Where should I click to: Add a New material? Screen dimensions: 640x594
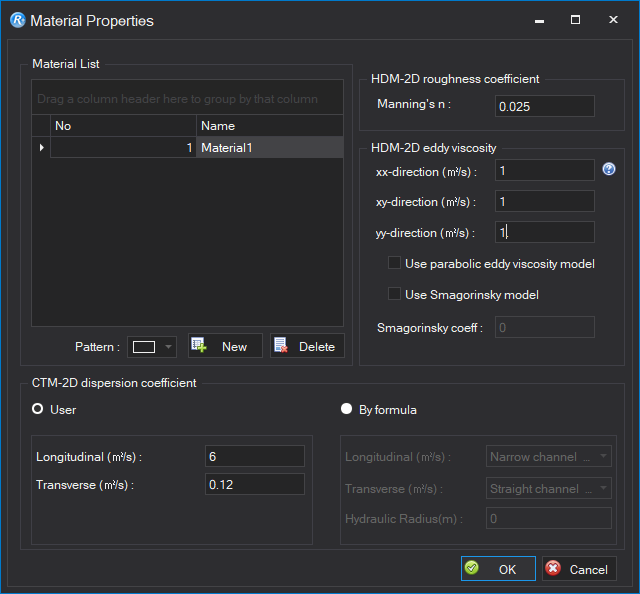(225, 346)
